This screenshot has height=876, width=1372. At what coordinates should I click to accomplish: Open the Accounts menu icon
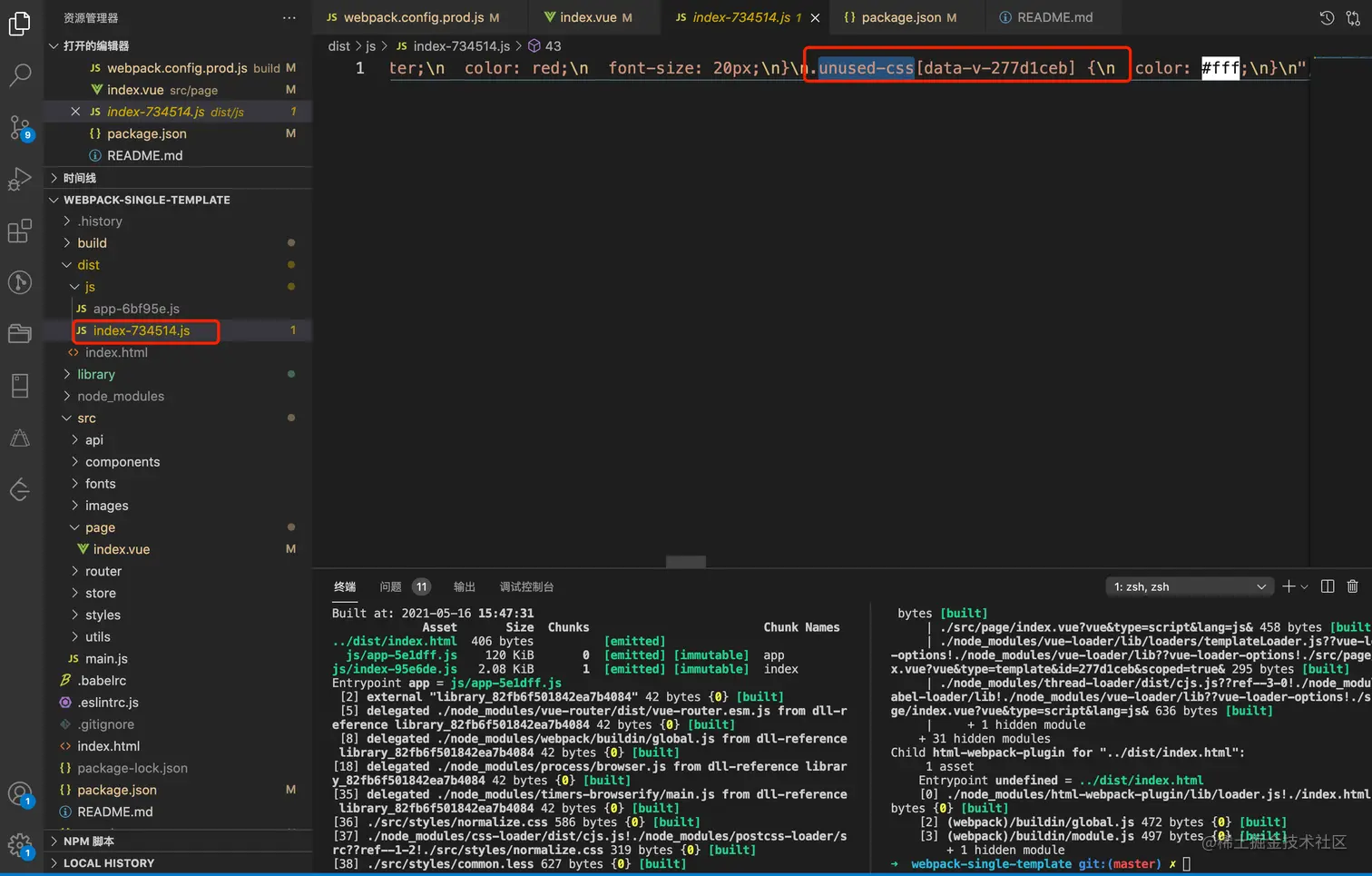pyautogui.click(x=20, y=795)
